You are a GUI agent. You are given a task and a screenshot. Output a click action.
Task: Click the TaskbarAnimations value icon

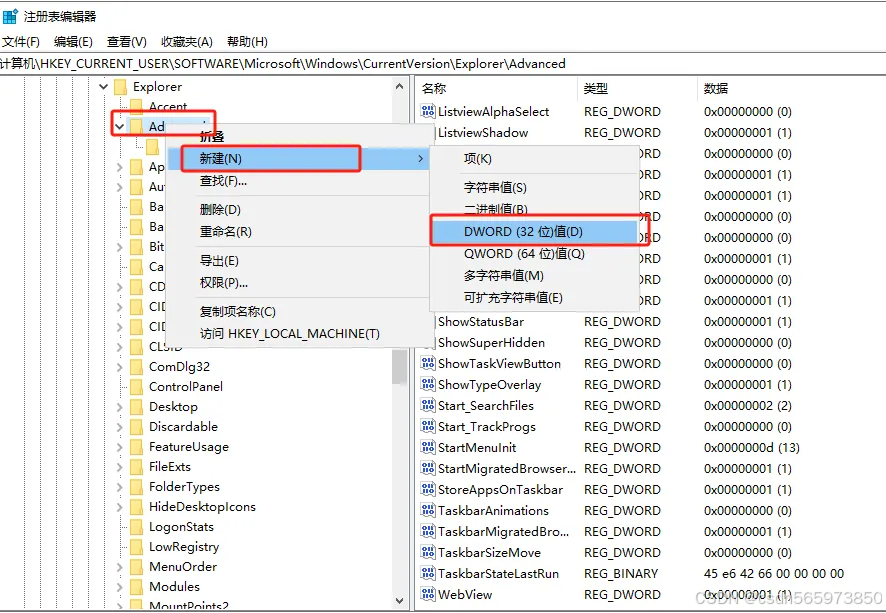click(428, 510)
